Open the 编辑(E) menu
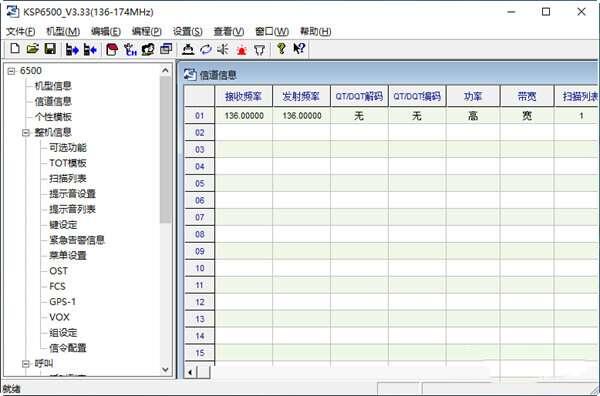 (x=106, y=31)
